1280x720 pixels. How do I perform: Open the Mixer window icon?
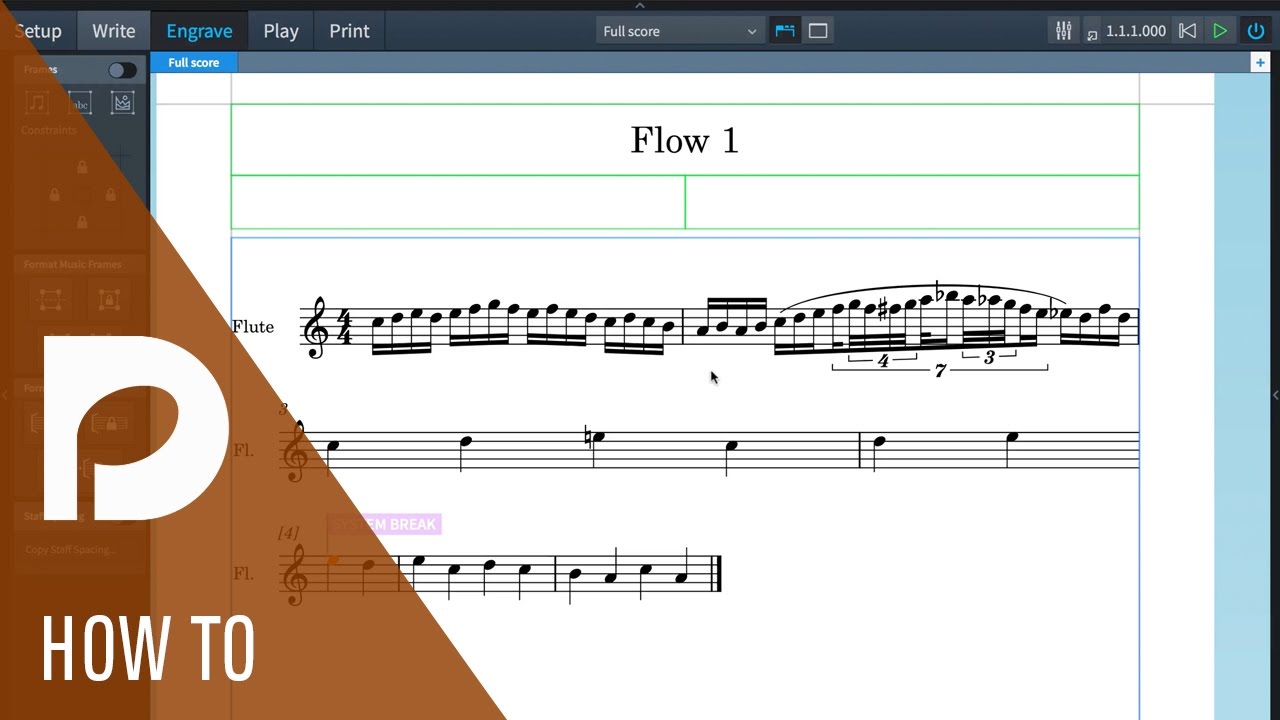1063,31
